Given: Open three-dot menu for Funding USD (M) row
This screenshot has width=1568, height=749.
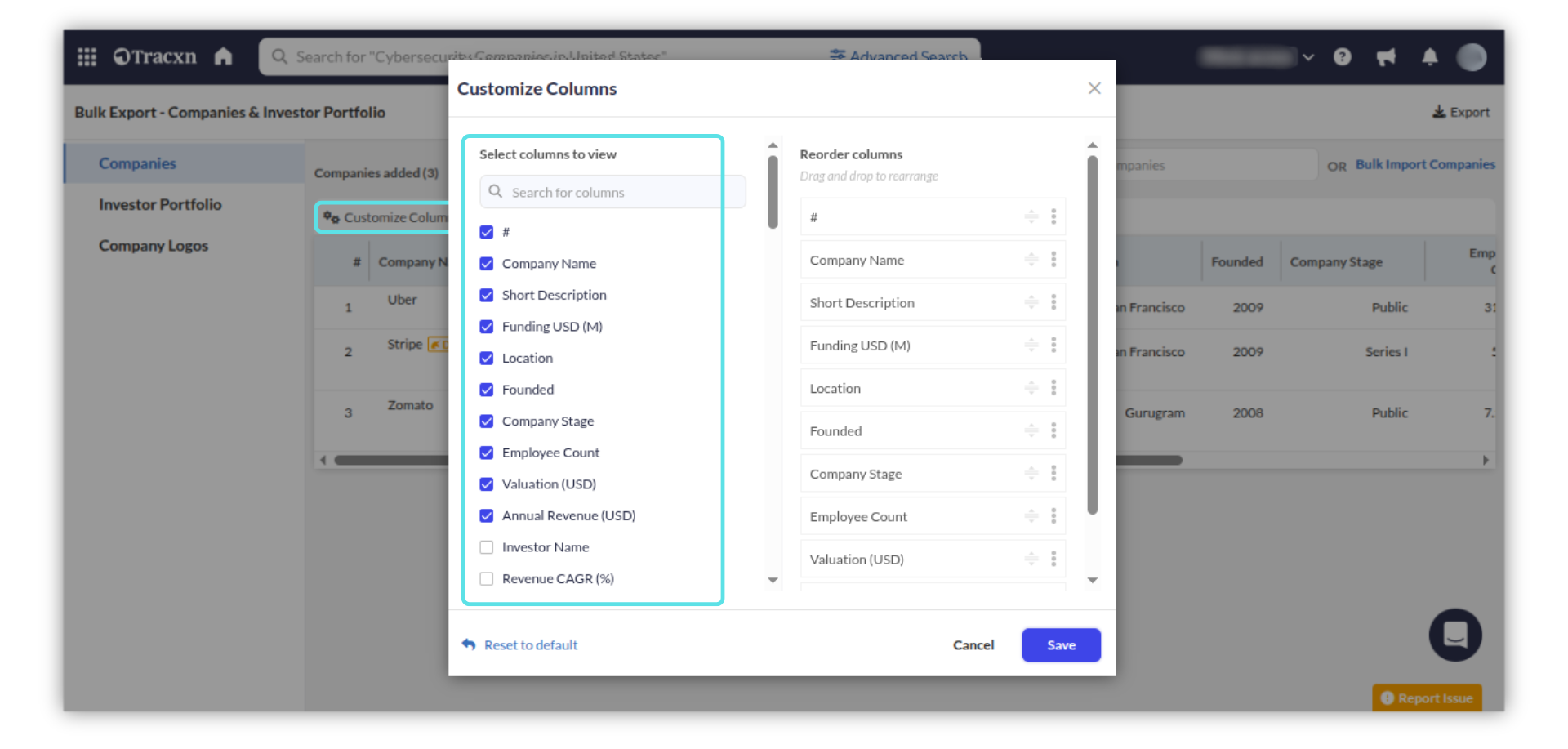Looking at the screenshot, I should [1053, 345].
